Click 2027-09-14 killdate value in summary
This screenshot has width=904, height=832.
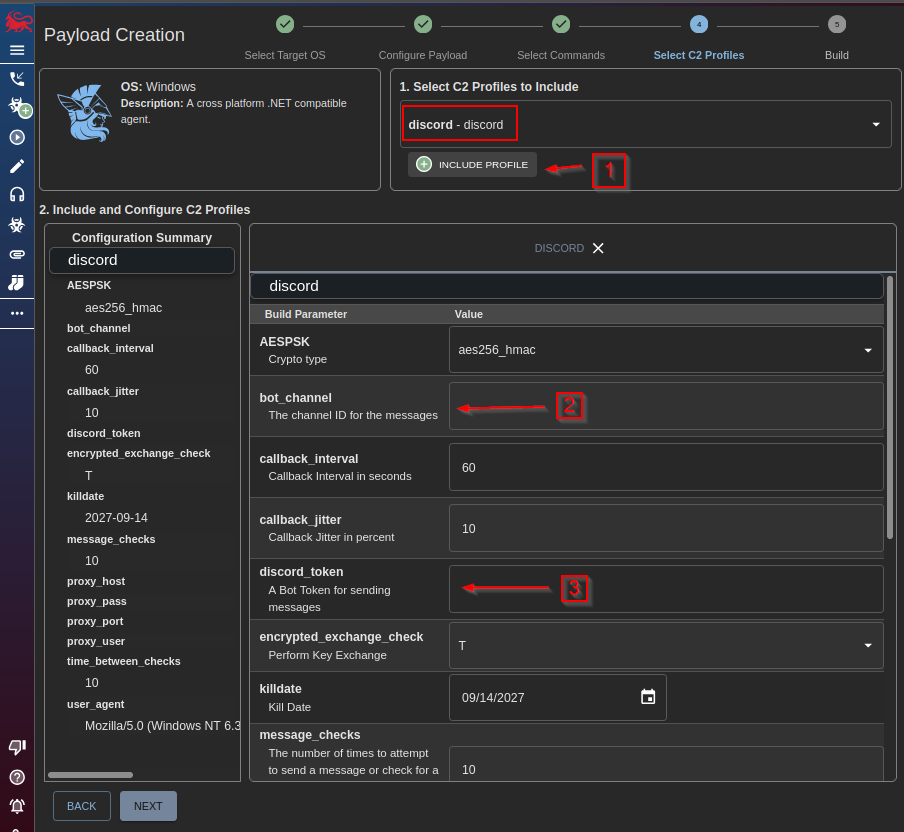116,518
